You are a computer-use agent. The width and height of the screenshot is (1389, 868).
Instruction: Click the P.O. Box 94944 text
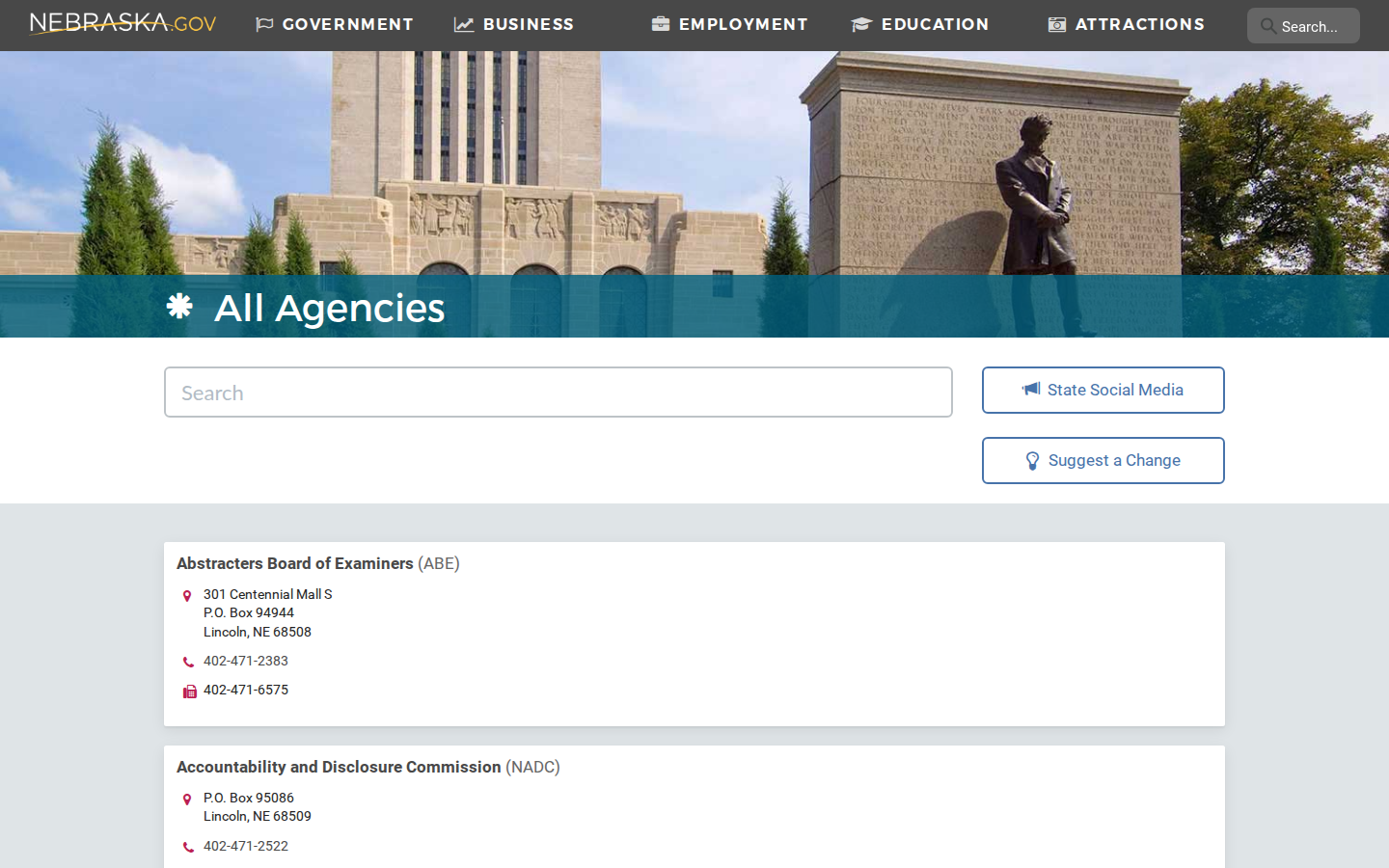(x=249, y=612)
